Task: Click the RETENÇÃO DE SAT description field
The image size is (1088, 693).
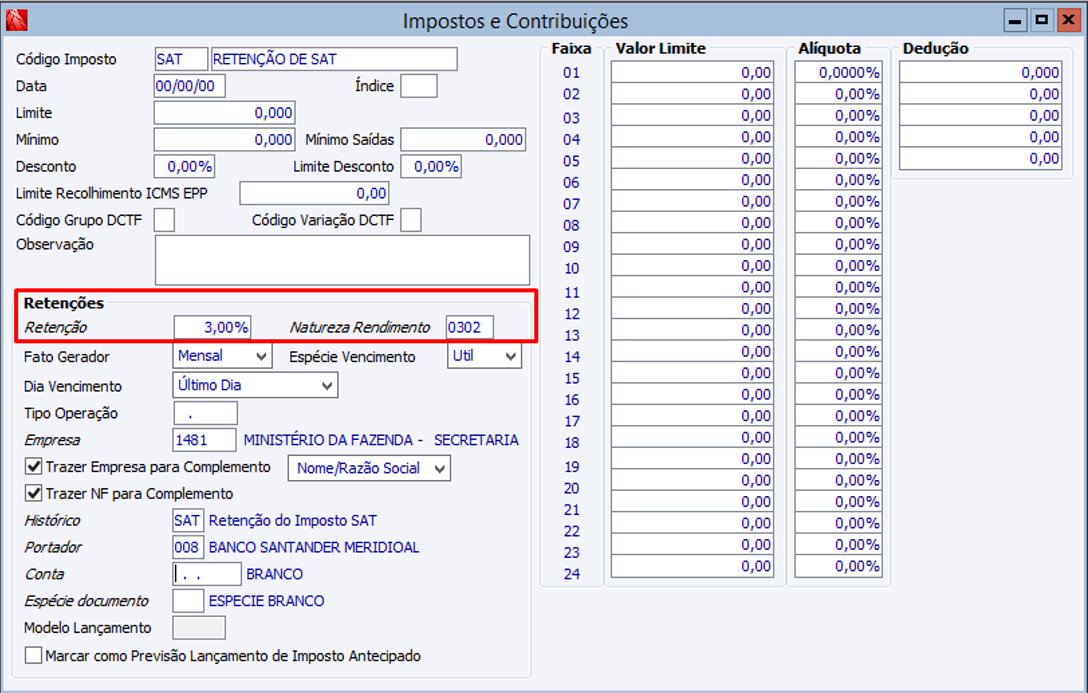Action: click(x=334, y=59)
